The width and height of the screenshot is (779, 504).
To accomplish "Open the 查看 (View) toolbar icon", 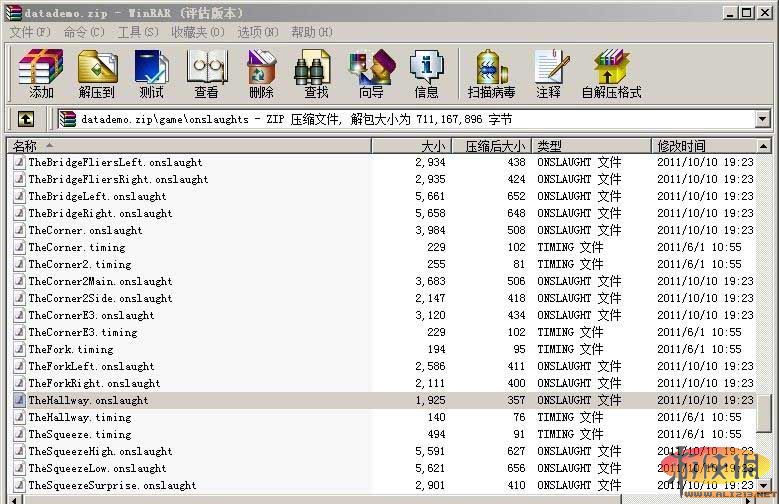I will (x=207, y=72).
